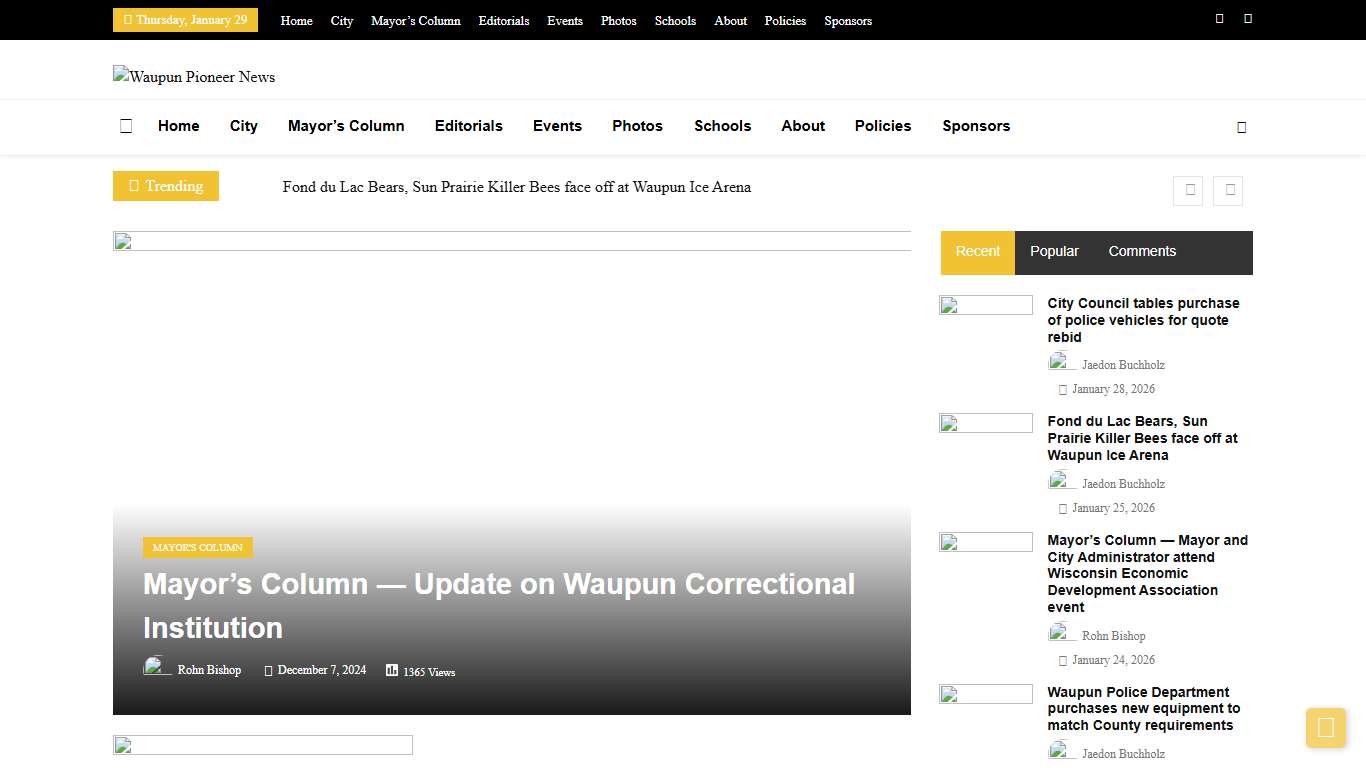1366x768 pixels.
Task: Switch to the Popular tab
Action: pos(1054,251)
